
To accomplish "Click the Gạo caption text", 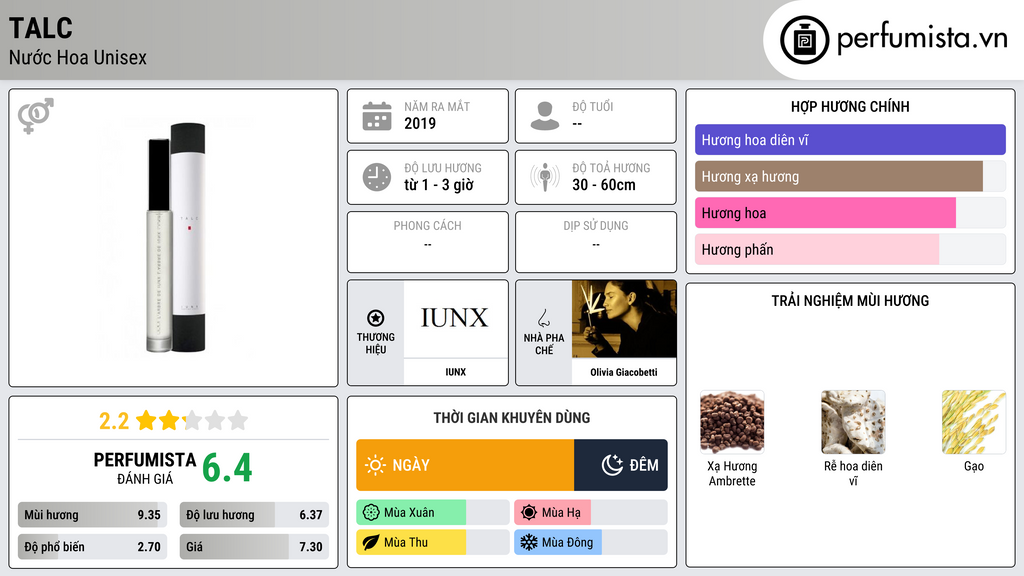I will (x=974, y=466).
